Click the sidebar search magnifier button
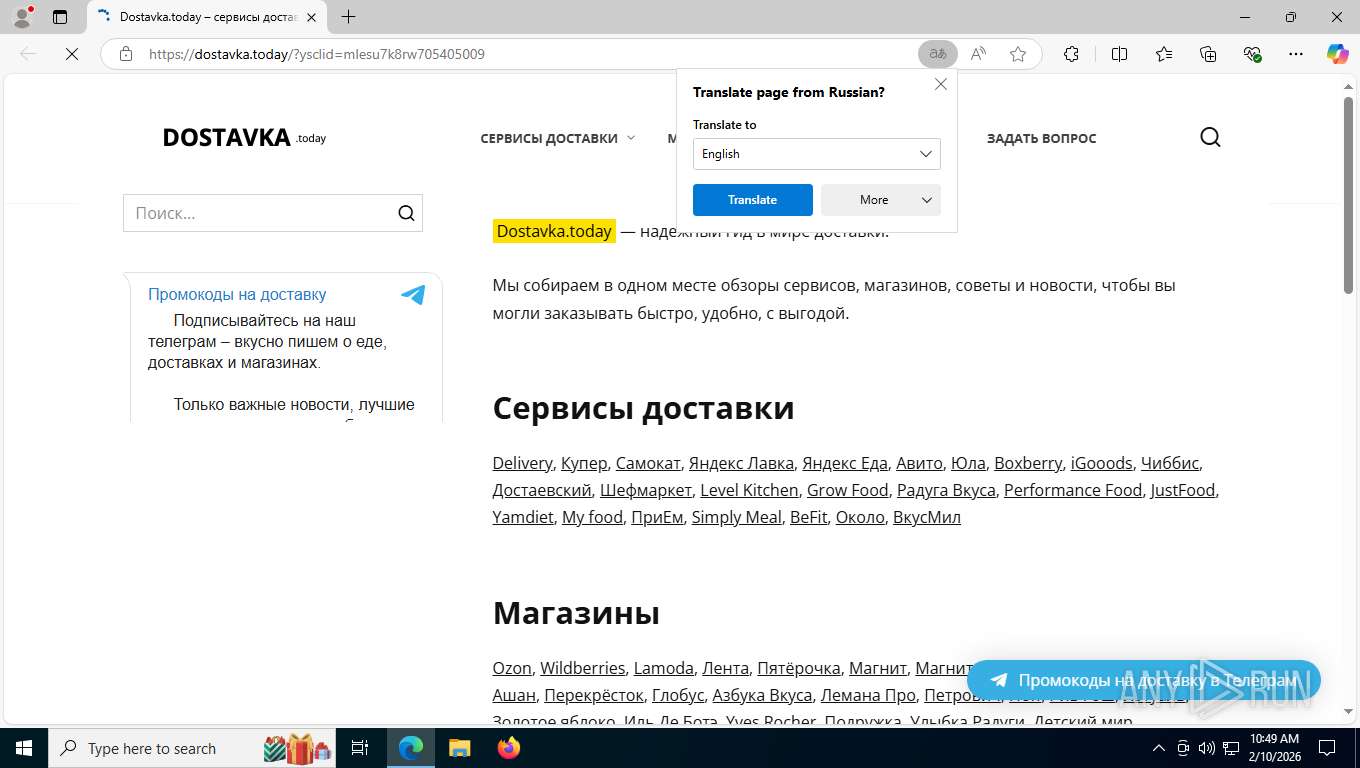This screenshot has width=1360, height=768. tap(406, 213)
